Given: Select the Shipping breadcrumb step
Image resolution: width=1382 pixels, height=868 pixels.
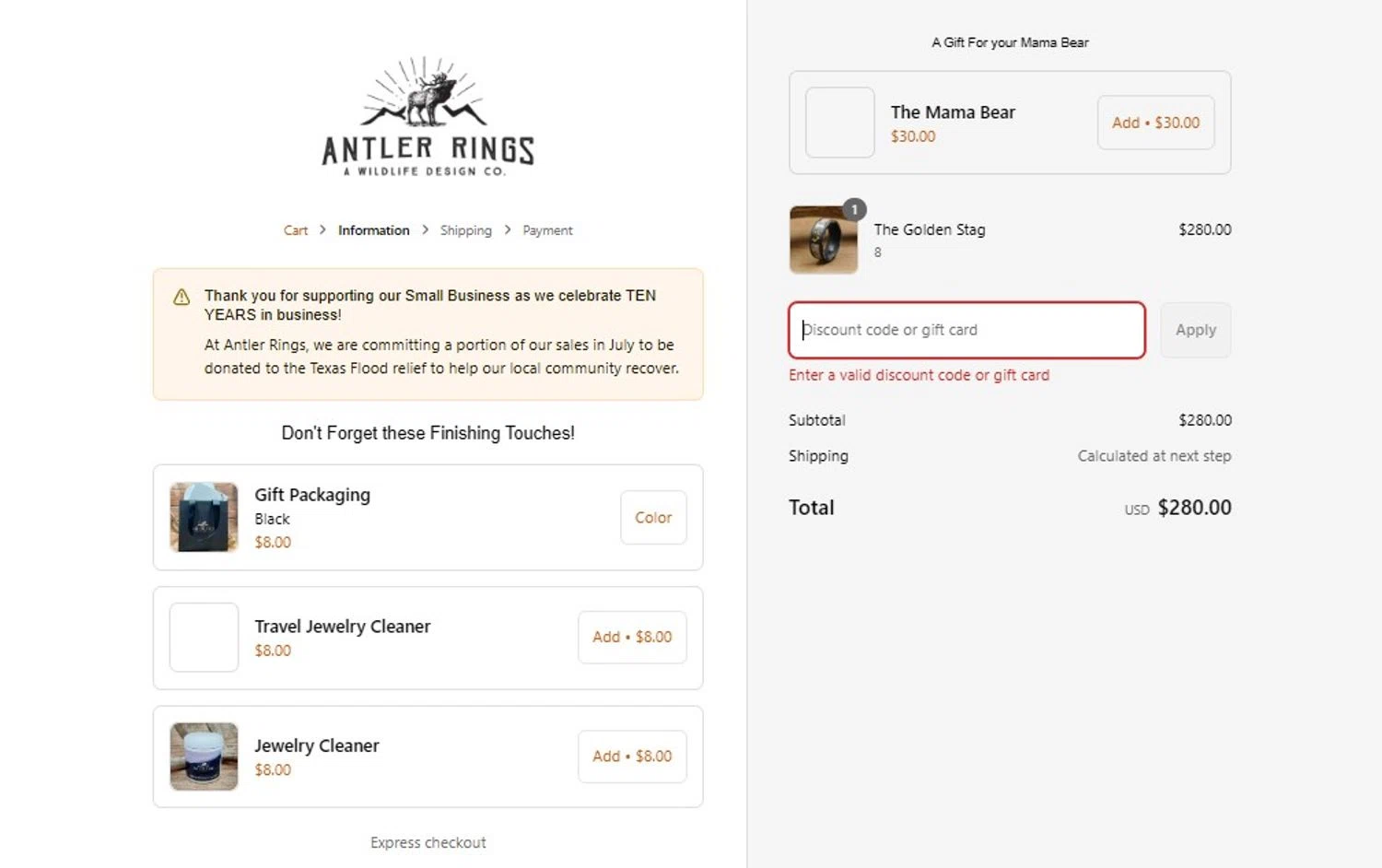Looking at the screenshot, I should pyautogui.click(x=465, y=230).
